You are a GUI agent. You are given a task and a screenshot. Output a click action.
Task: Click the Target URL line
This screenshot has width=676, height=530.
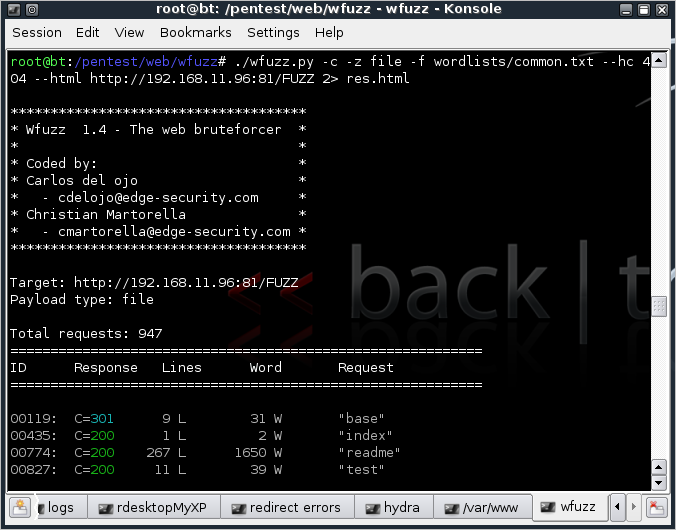coord(154,282)
